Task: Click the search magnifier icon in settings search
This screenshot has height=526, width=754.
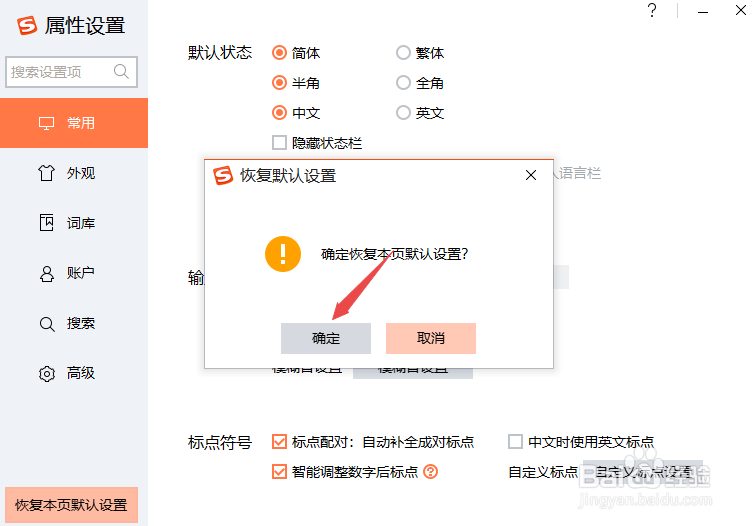Action: pyautogui.click(x=122, y=72)
